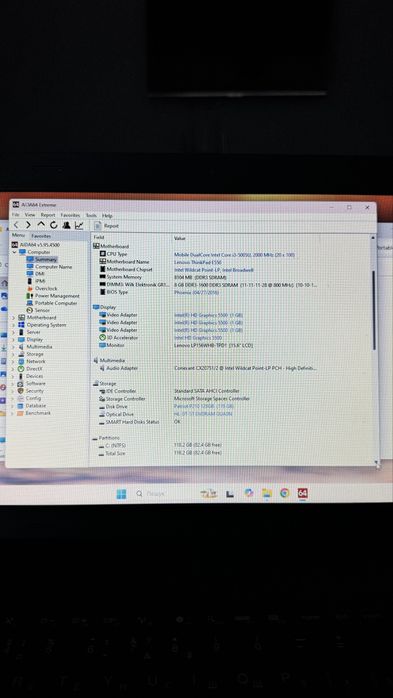Open Sensor tree item
Image resolution: width=393 pixels, height=698 pixels.
(x=42, y=310)
